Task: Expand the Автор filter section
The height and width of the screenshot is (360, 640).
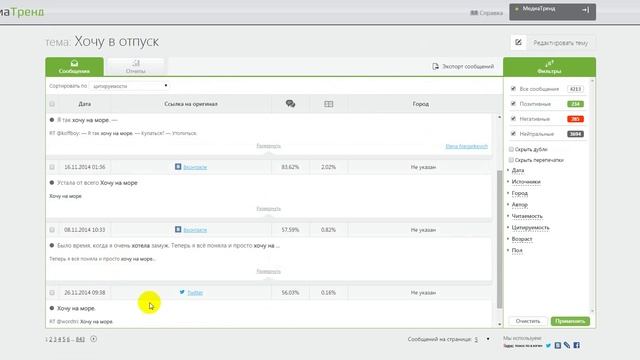Action: point(520,205)
